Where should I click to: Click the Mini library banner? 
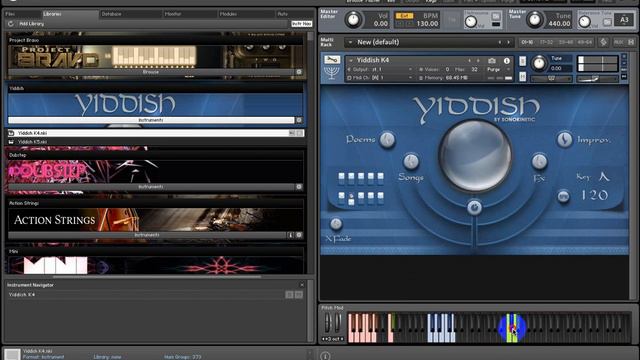[x=155, y=265]
